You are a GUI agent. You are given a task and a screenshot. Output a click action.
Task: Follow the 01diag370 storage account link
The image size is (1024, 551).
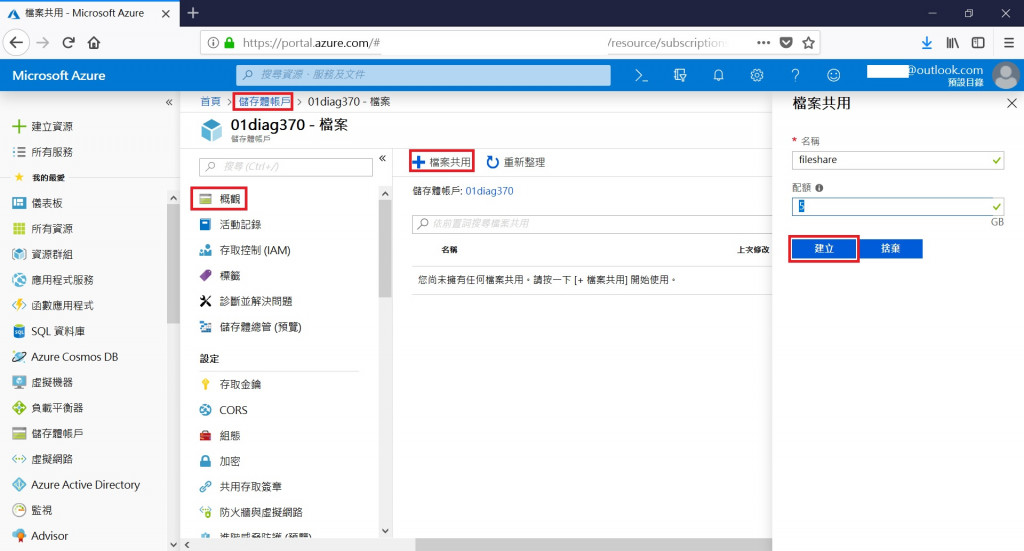tap(489, 191)
